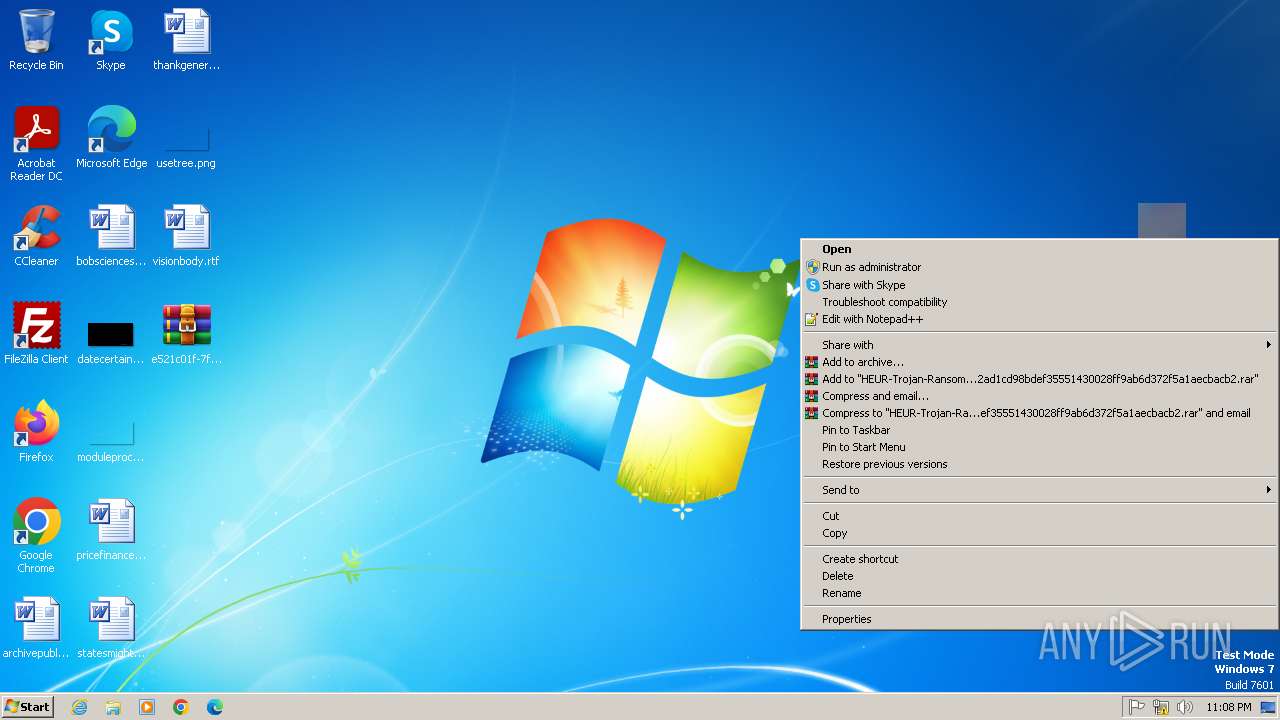Select the pricefinance Word document icon
Viewport: 1280px width, 720px height.
(111, 529)
